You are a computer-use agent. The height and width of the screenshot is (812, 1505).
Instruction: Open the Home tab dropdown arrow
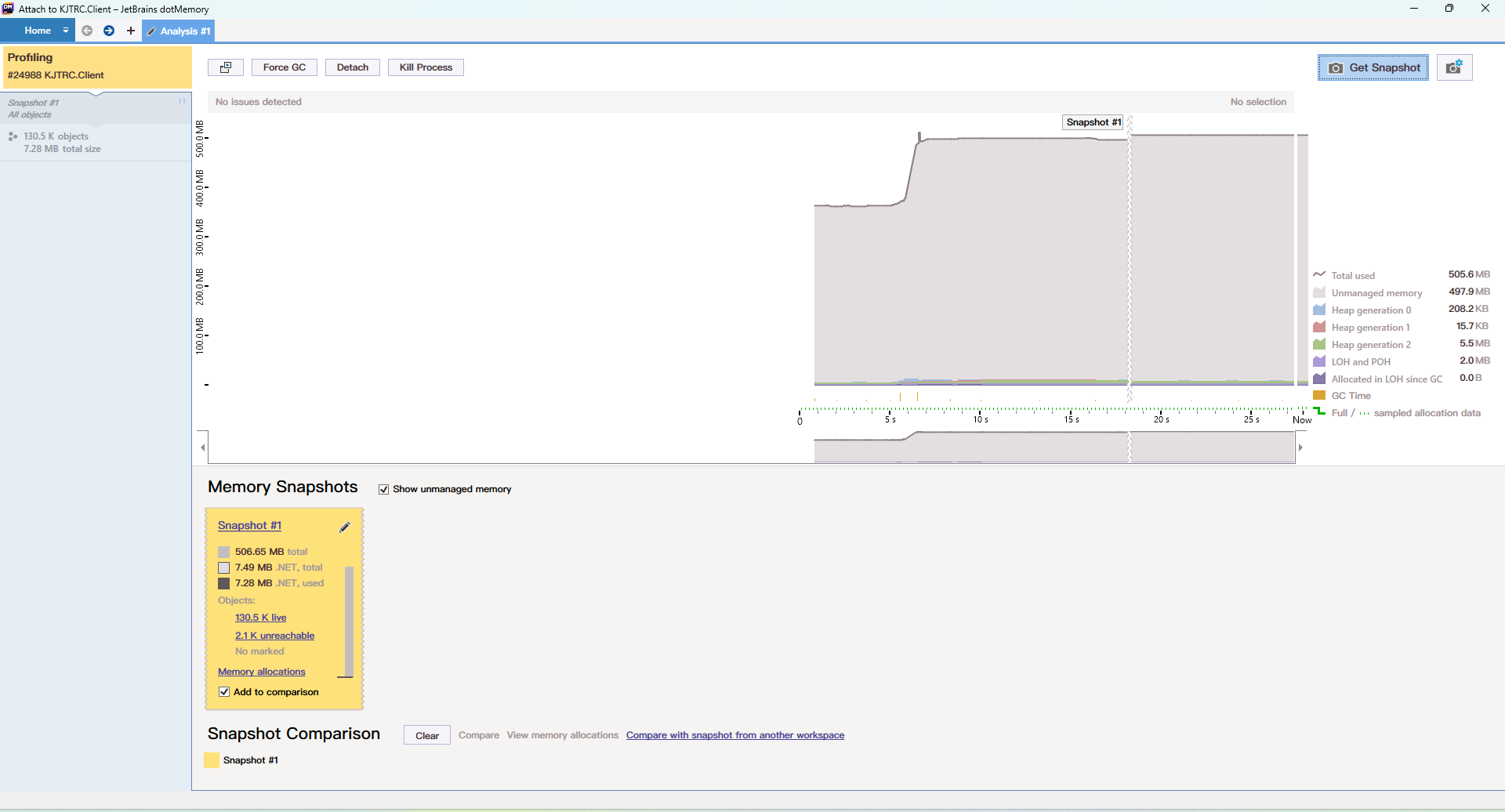coord(66,31)
